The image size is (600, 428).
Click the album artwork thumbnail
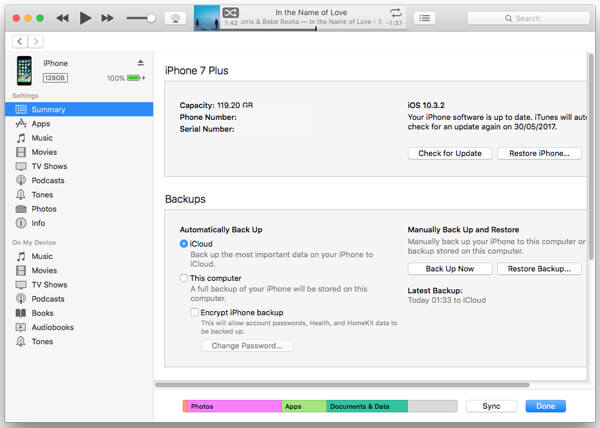pyautogui.click(x=207, y=18)
